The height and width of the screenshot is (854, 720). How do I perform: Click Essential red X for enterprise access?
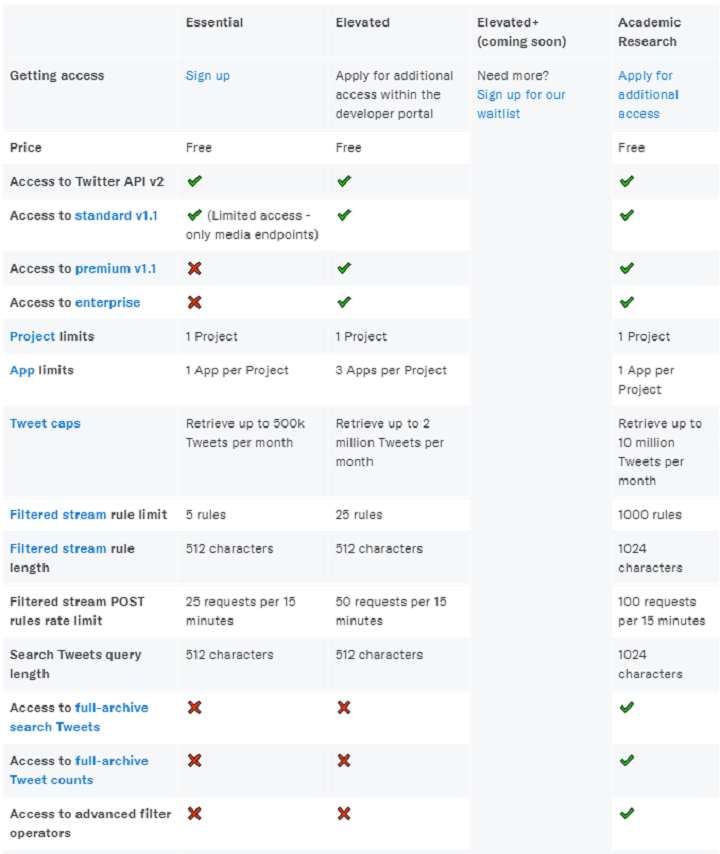coord(194,302)
